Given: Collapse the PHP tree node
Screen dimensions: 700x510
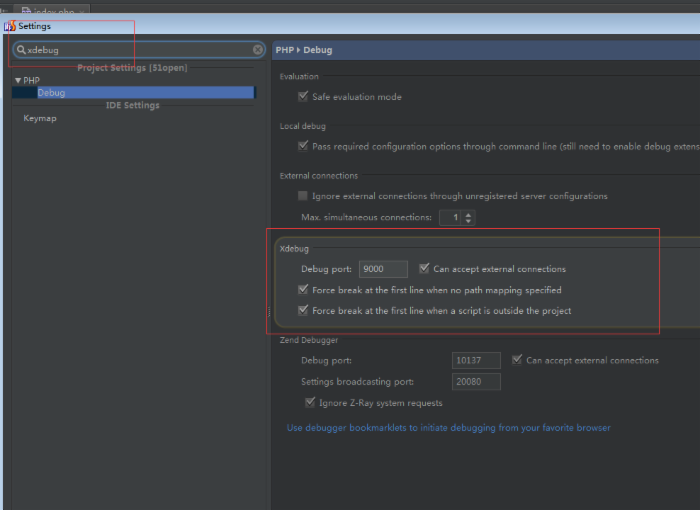Looking at the screenshot, I should (18, 80).
